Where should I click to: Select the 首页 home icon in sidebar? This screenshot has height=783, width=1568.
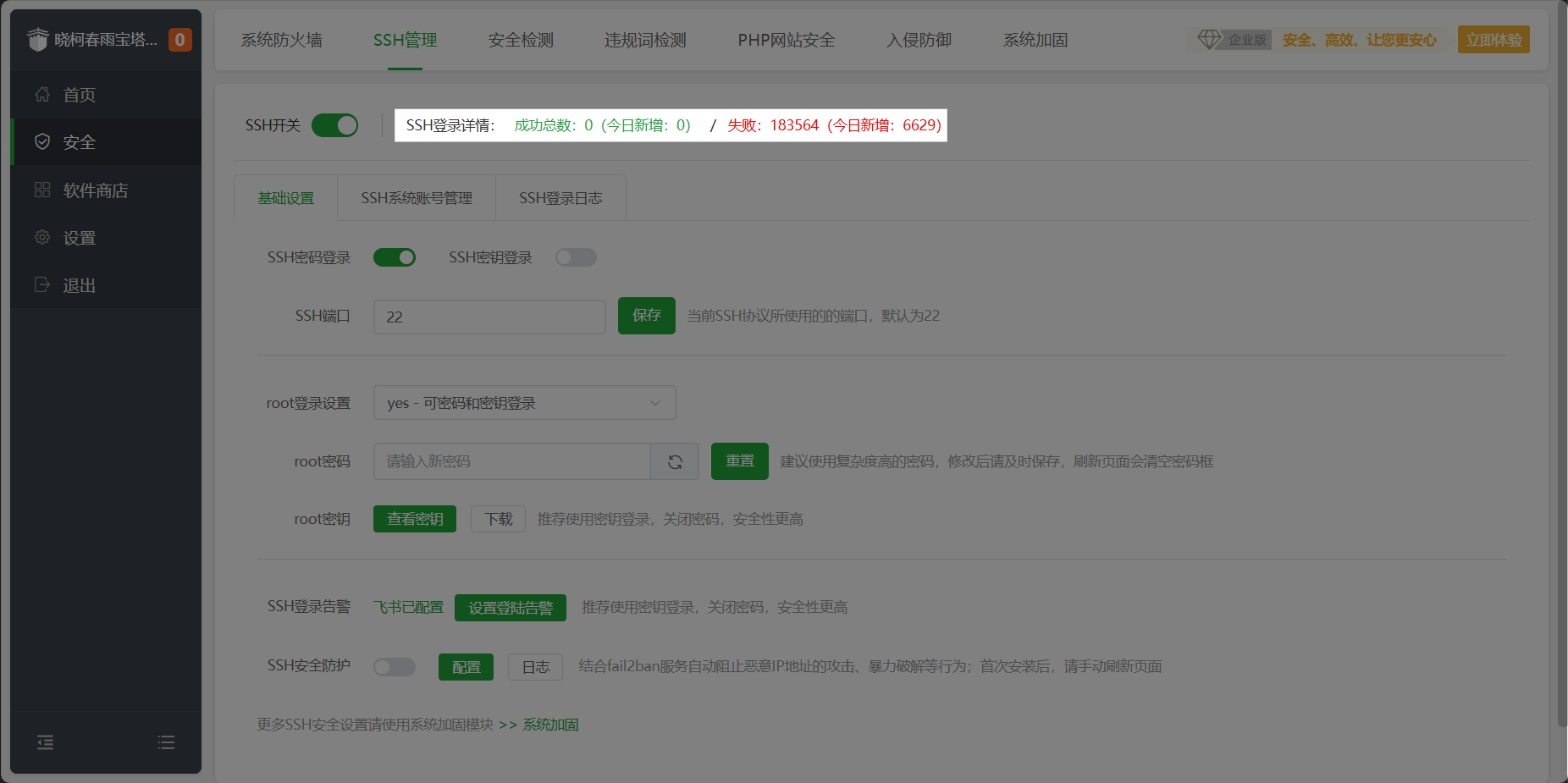coord(42,95)
